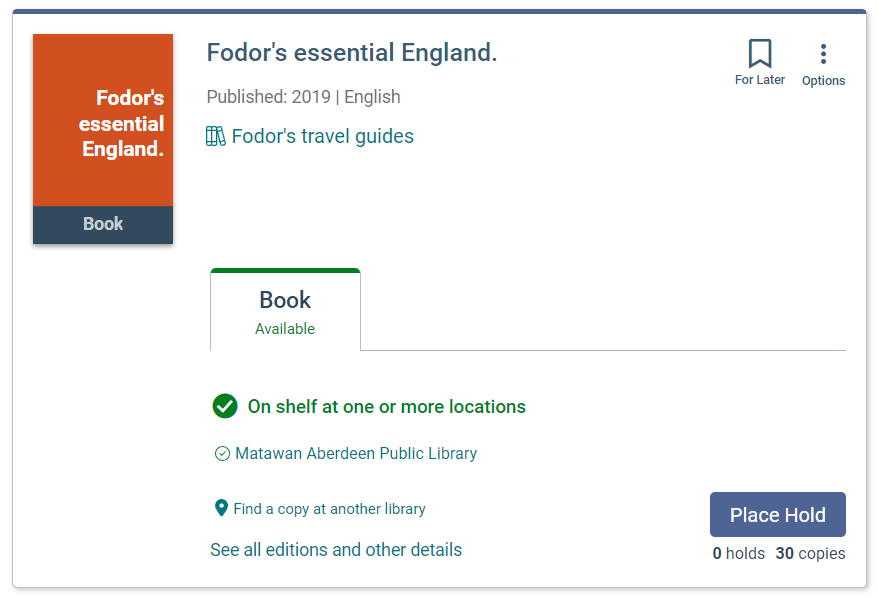Click the large green on-shelf checkmark icon
The height and width of the screenshot is (597, 878).
pyautogui.click(x=225, y=406)
